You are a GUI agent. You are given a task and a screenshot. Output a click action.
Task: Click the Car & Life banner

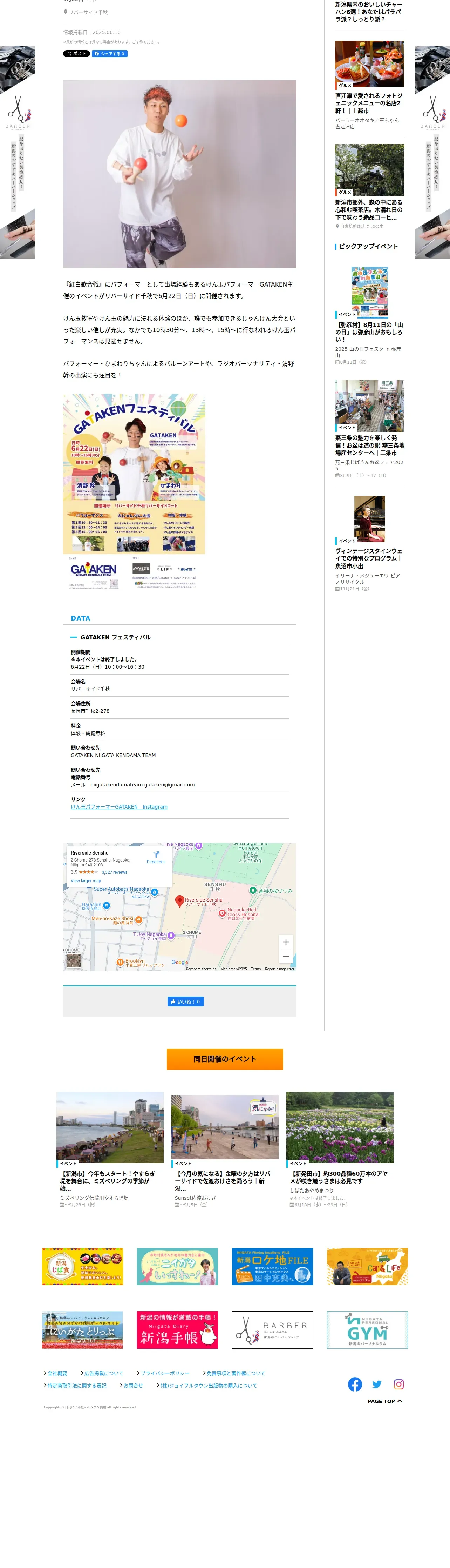367,1267
